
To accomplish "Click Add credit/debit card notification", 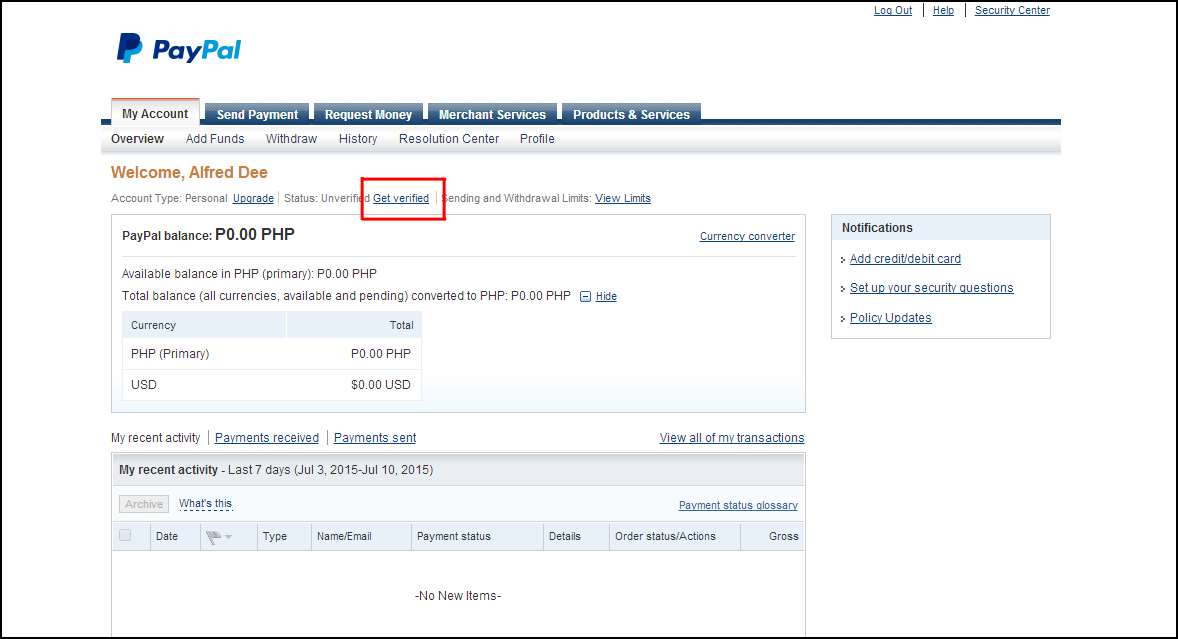I will coord(905,259).
